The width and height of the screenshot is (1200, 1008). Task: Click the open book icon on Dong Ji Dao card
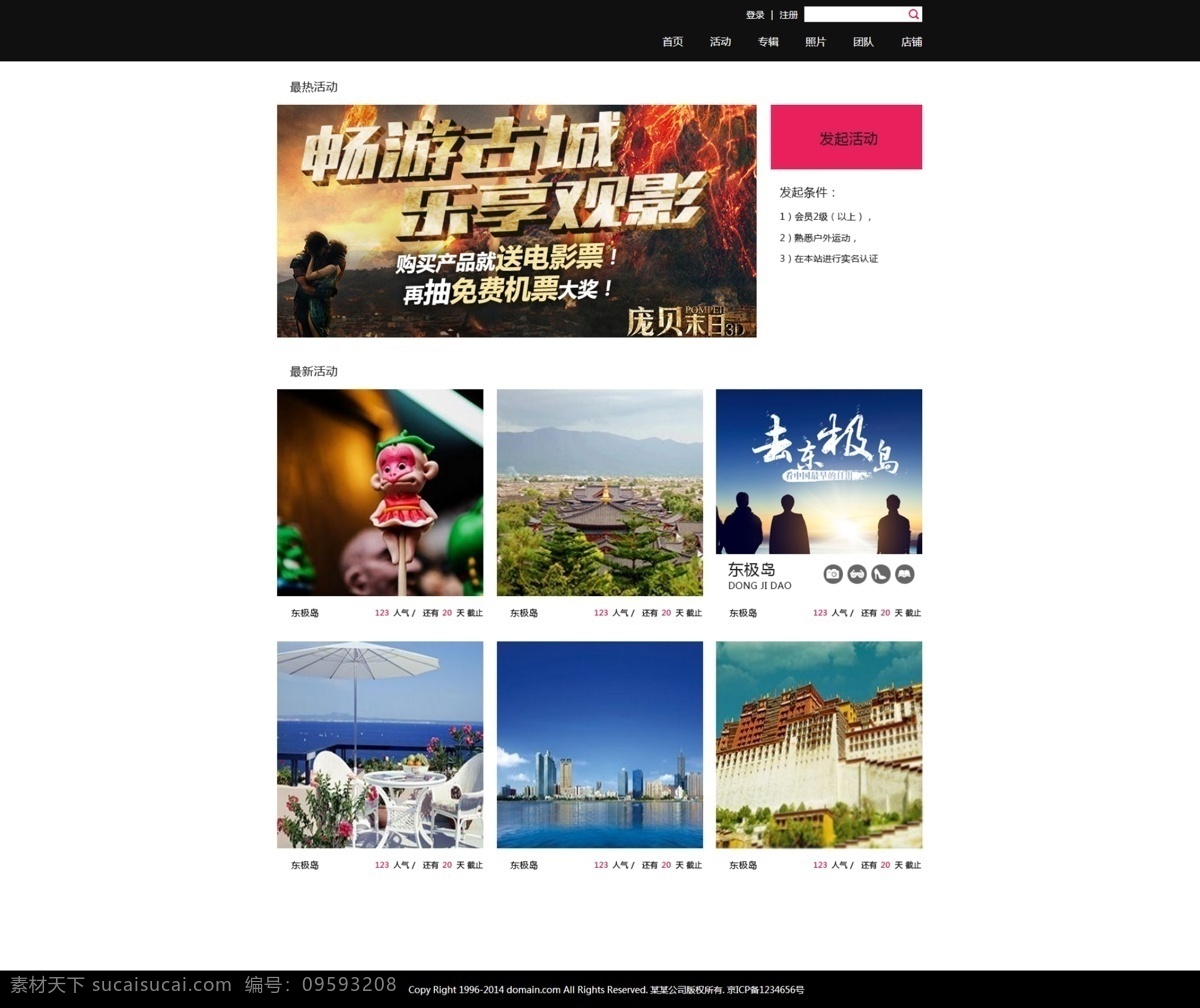(x=905, y=574)
